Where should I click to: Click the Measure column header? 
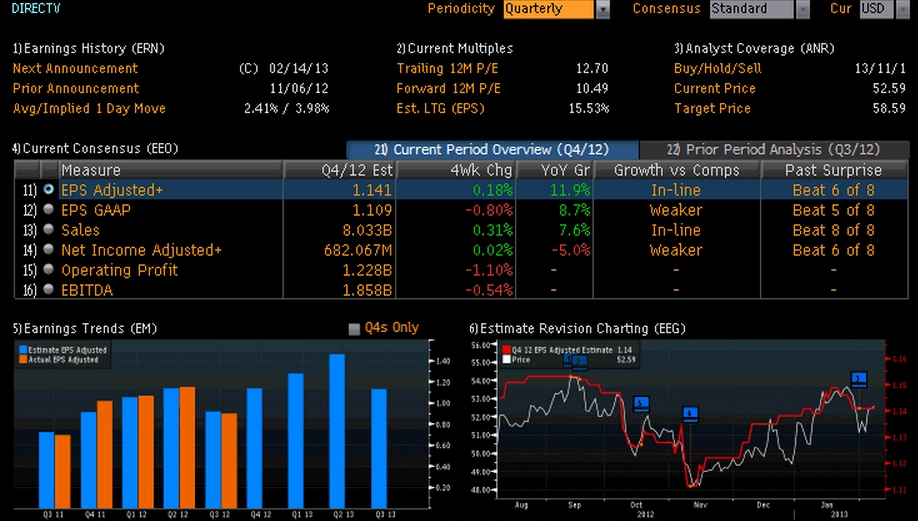[x=171, y=170]
